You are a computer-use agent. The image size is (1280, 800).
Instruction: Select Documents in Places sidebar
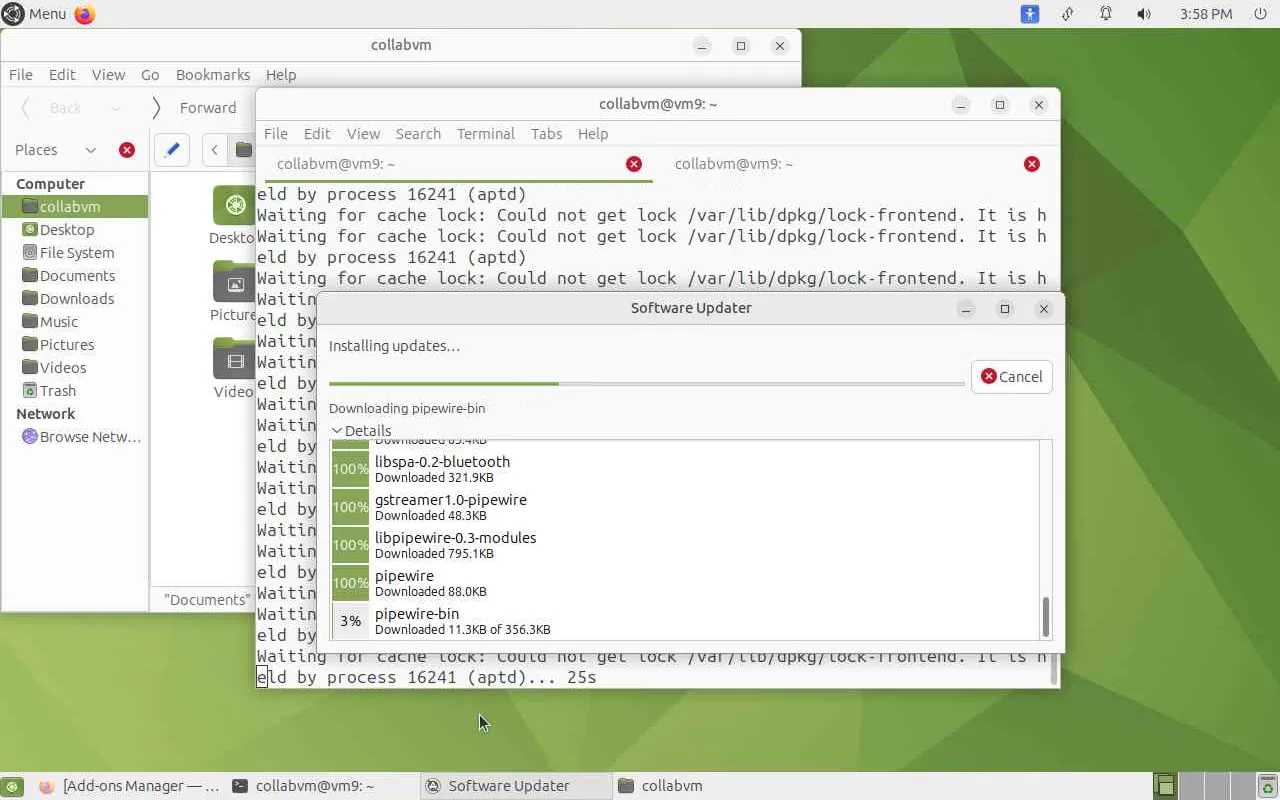pyautogui.click(x=75, y=276)
